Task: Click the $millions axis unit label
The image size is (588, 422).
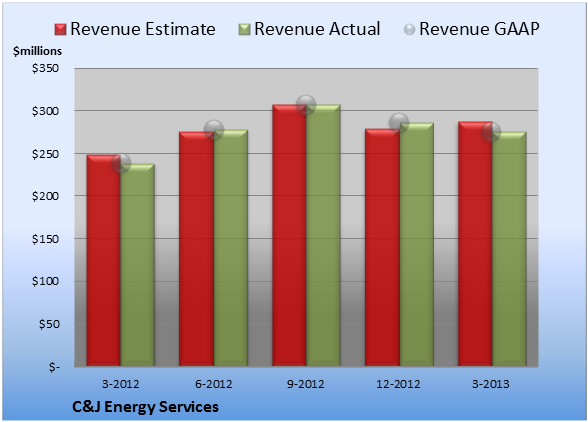Action: [x=37, y=51]
